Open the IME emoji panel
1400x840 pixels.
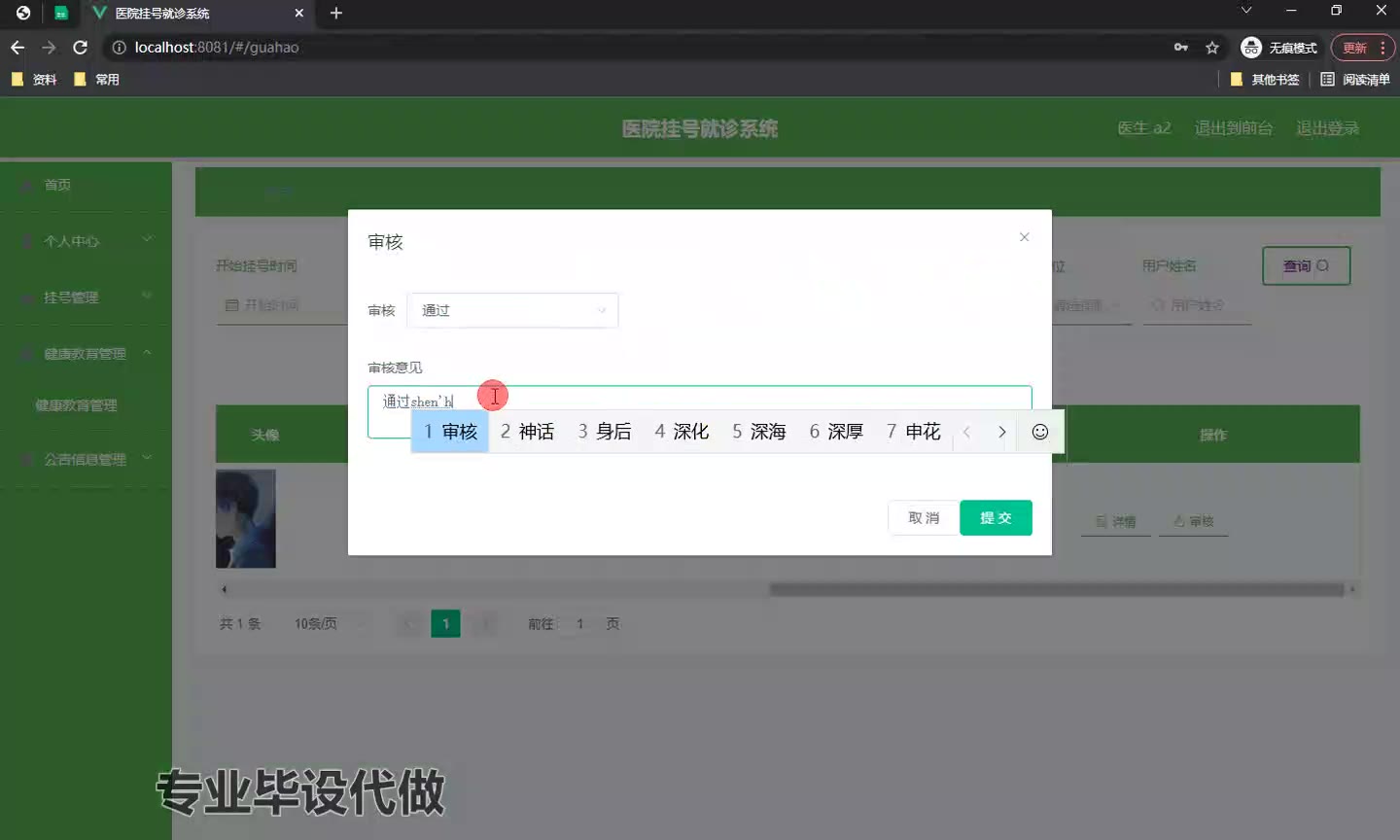tap(1040, 432)
